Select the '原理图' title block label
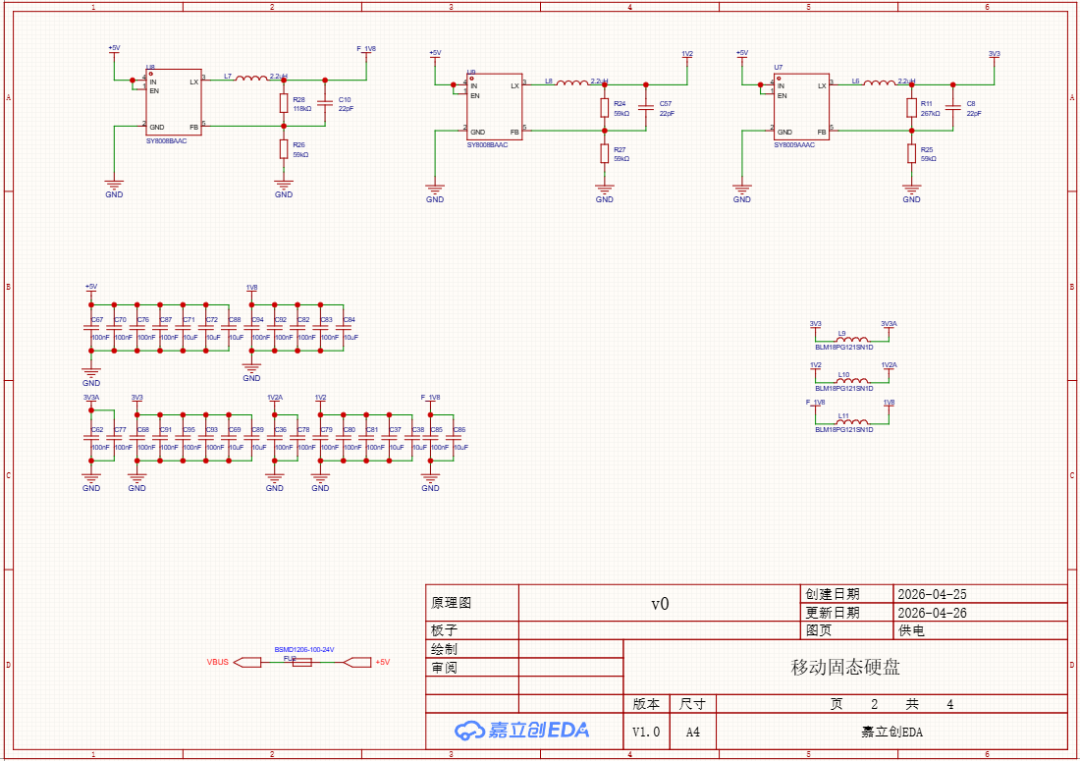The width and height of the screenshot is (1080, 761). 451,603
